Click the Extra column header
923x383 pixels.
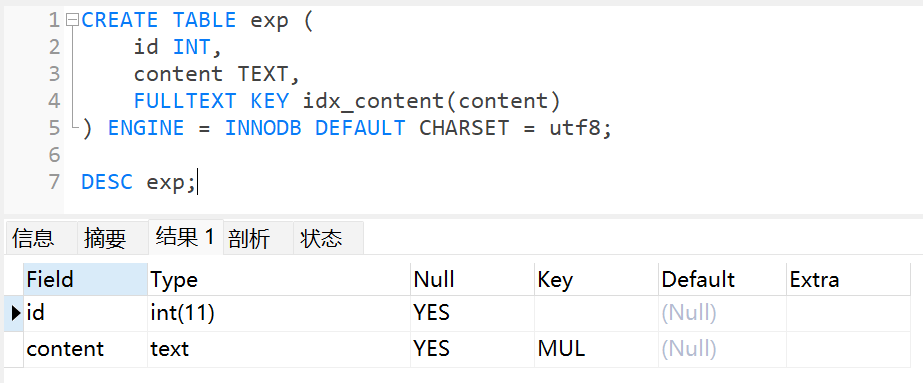[x=848, y=279]
